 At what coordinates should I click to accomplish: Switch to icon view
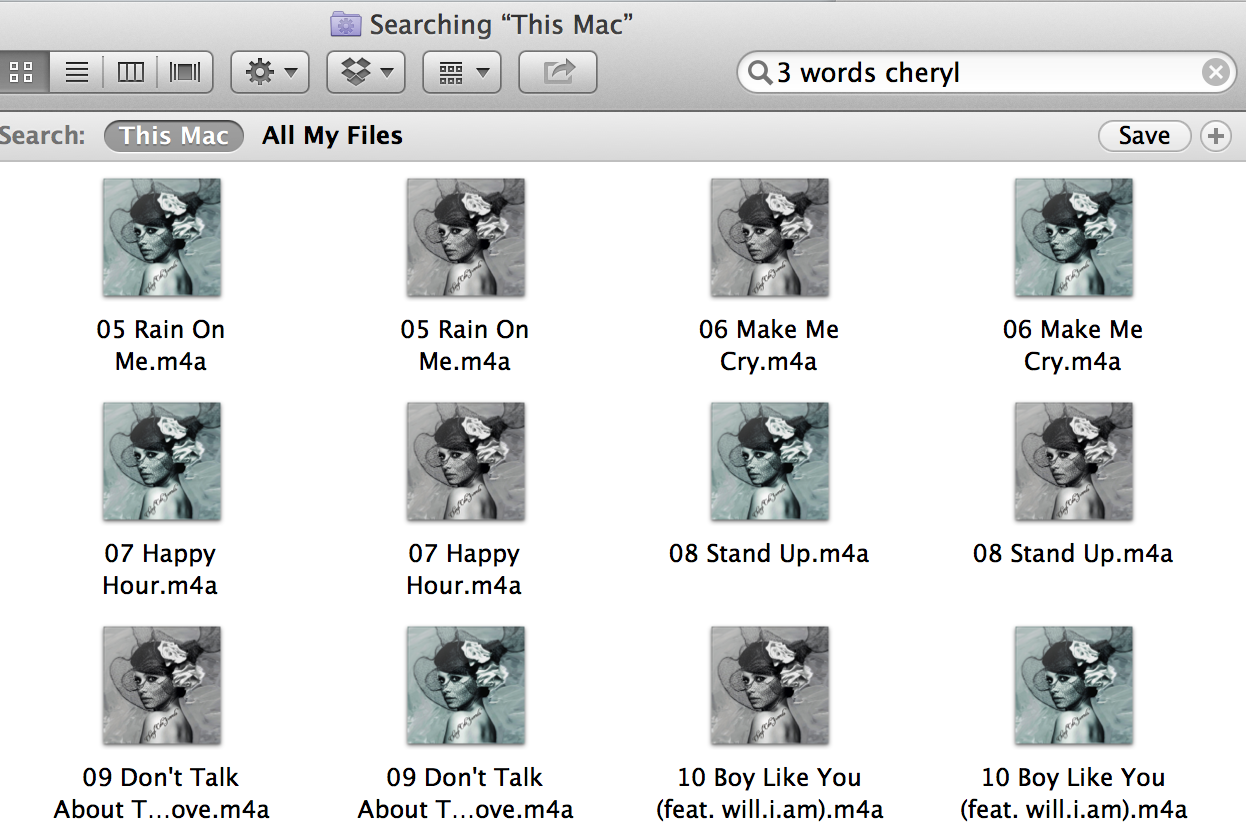click(x=22, y=72)
